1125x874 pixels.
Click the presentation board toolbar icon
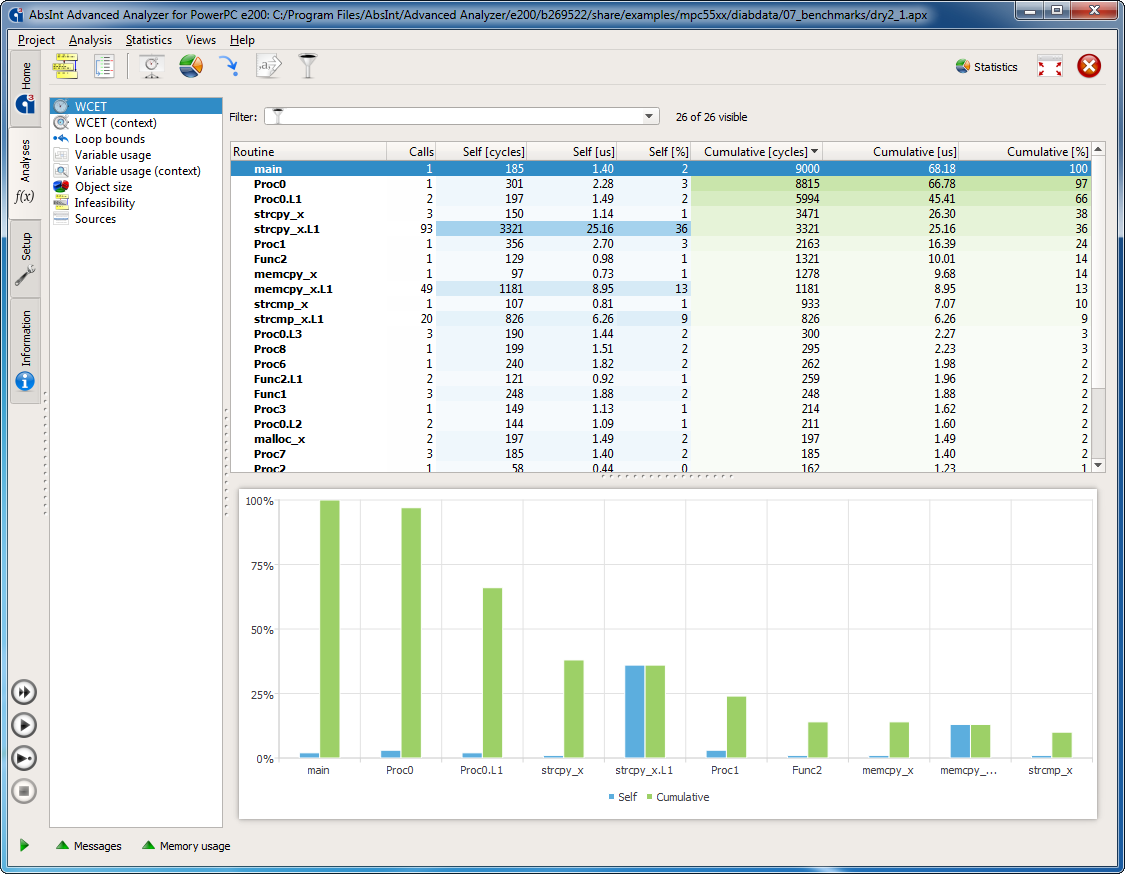[x=151, y=67]
